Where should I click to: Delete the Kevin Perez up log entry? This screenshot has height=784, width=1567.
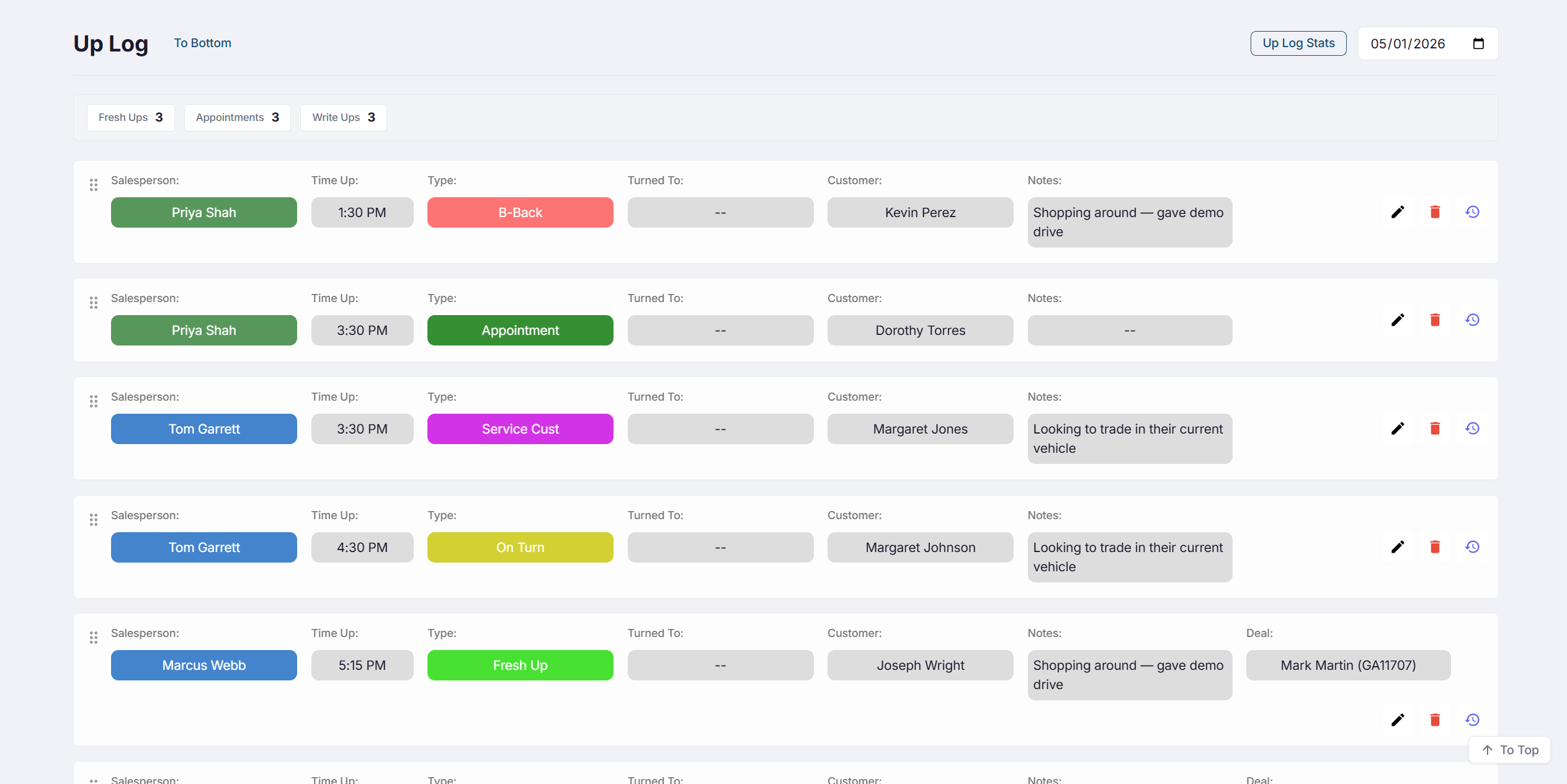coord(1435,212)
